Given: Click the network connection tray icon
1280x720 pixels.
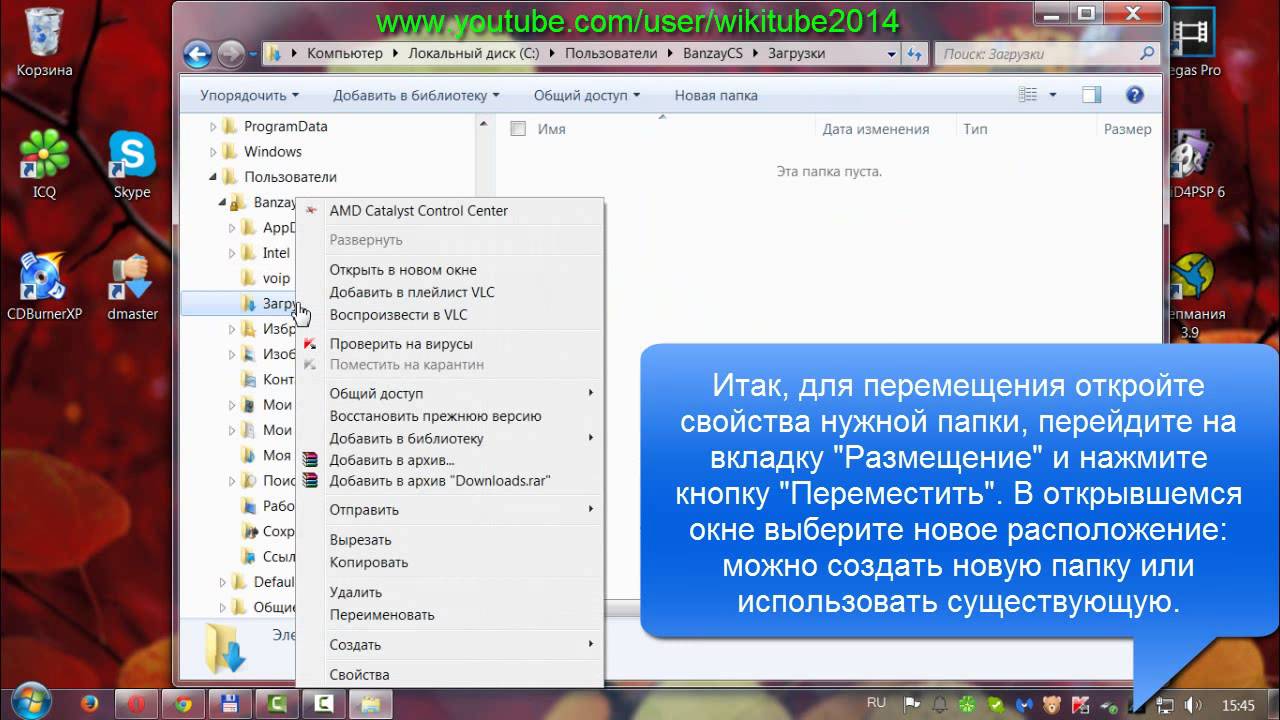Looking at the screenshot, I should click(1165, 706).
